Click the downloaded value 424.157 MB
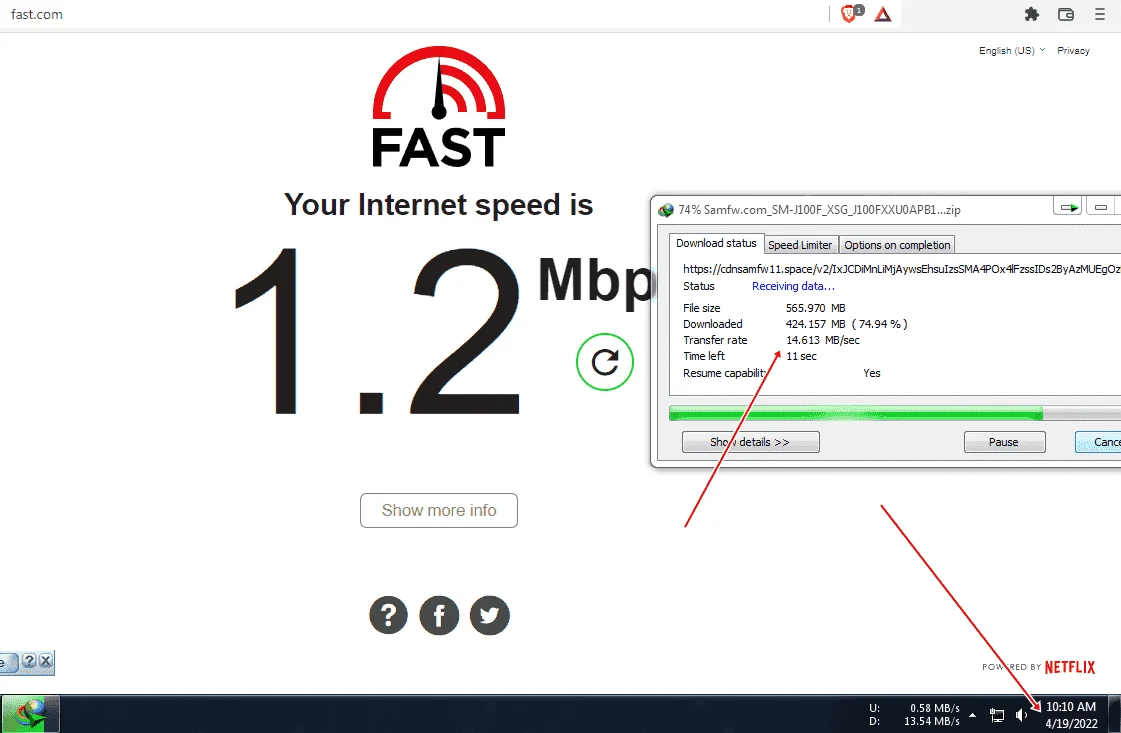Screen dimensions: 1121x733 (815, 324)
